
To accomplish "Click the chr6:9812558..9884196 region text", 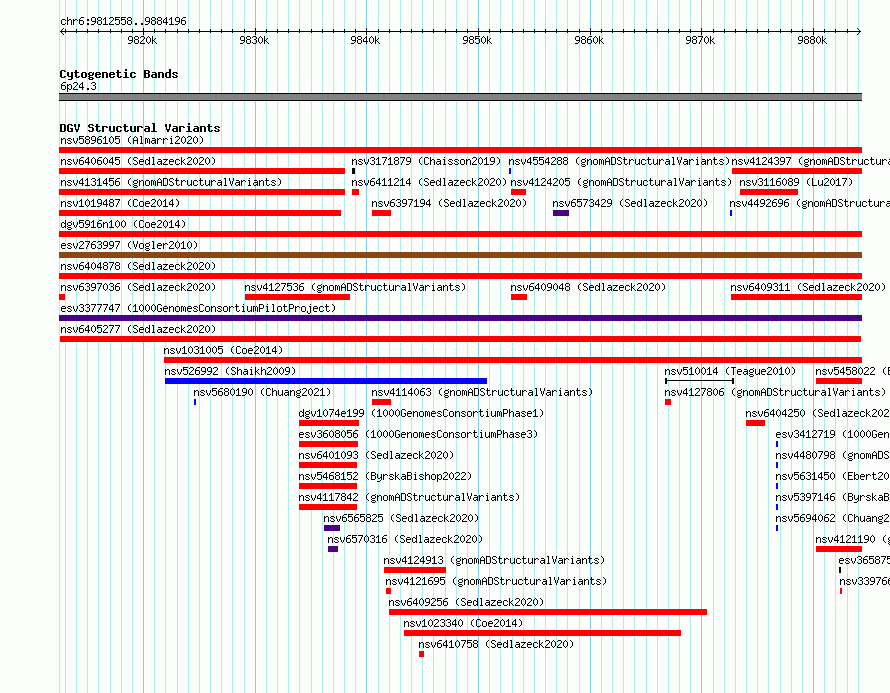I will [x=123, y=21].
